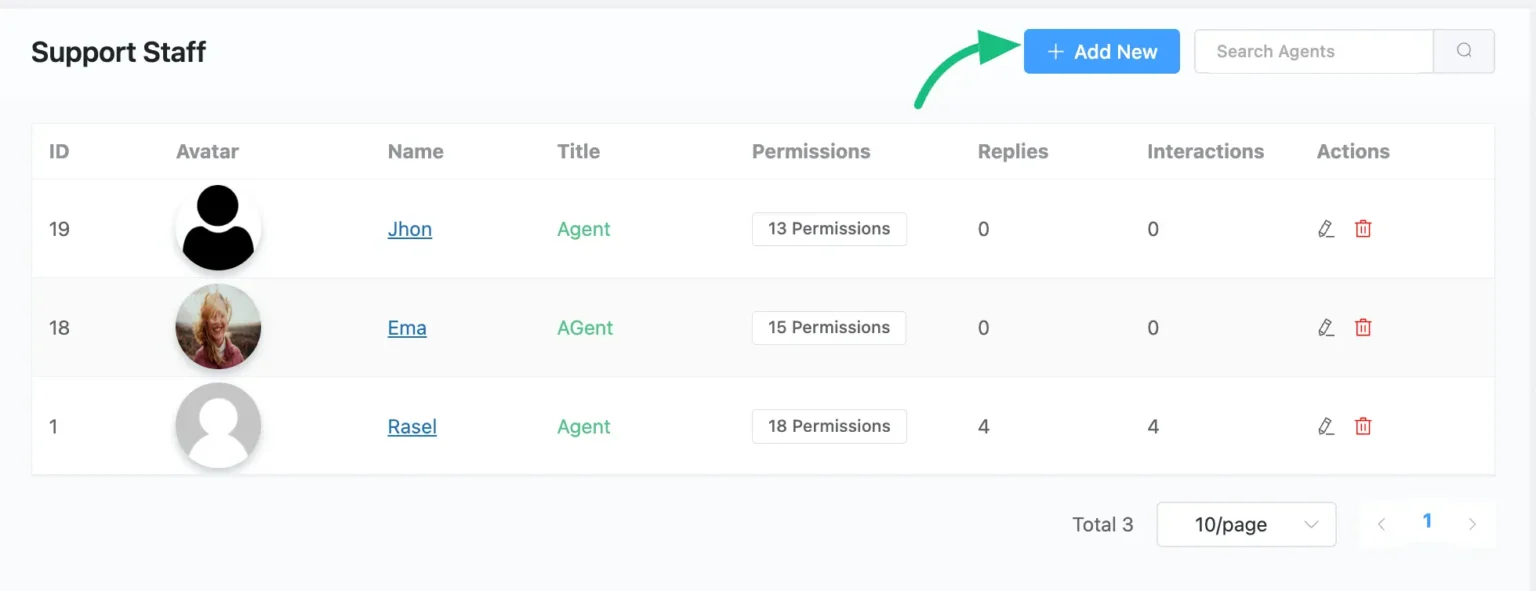Open the 10/page size dropdown
The height and width of the screenshot is (591, 1536).
point(1246,524)
